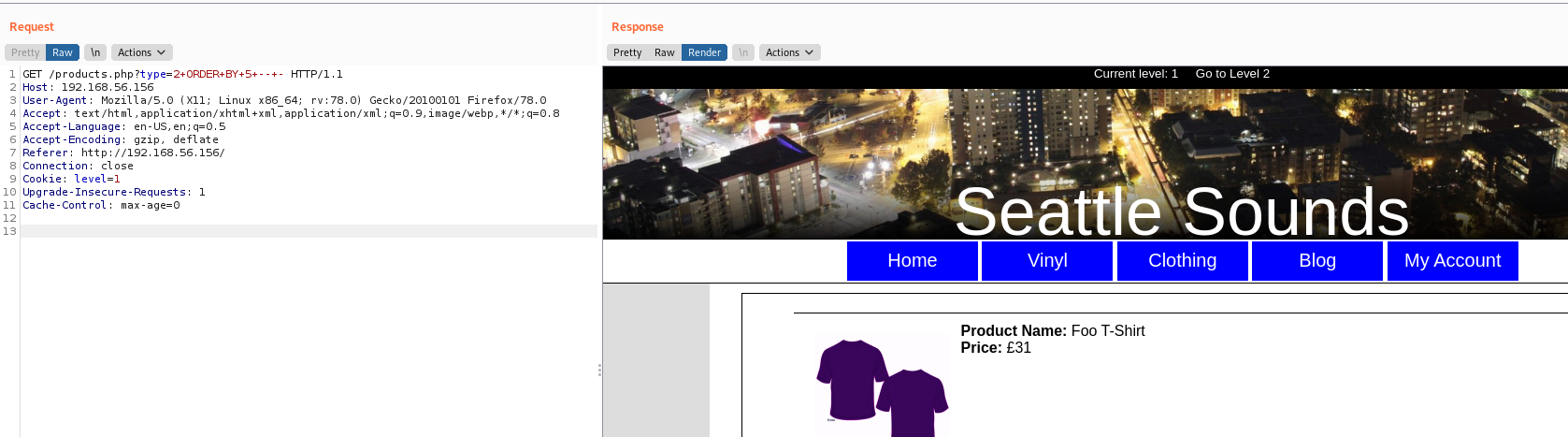Viewport: 1568px width, 437px height.
Task: Toggle the \n button in Response panel
Action: [x=743, y=52]
